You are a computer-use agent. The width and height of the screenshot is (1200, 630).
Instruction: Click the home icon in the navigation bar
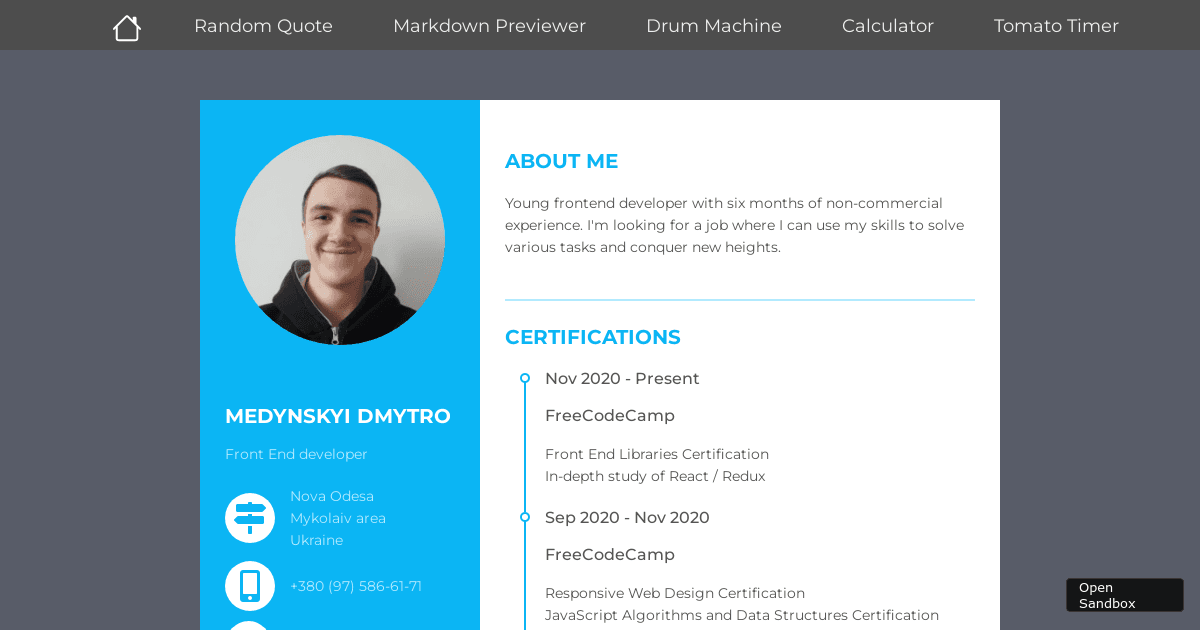[x=126, y=26]
